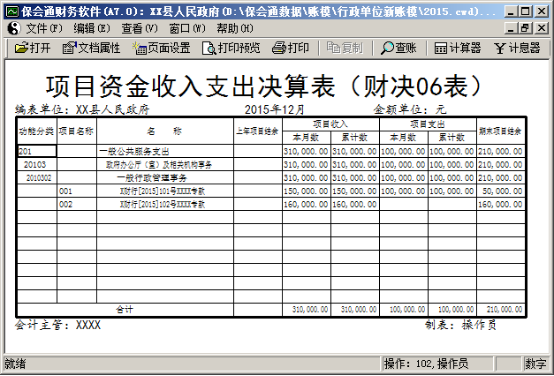Click the 一般行政管理事务 row name
The width and height of the screenshot is (554, 376).
click(152, 178)
